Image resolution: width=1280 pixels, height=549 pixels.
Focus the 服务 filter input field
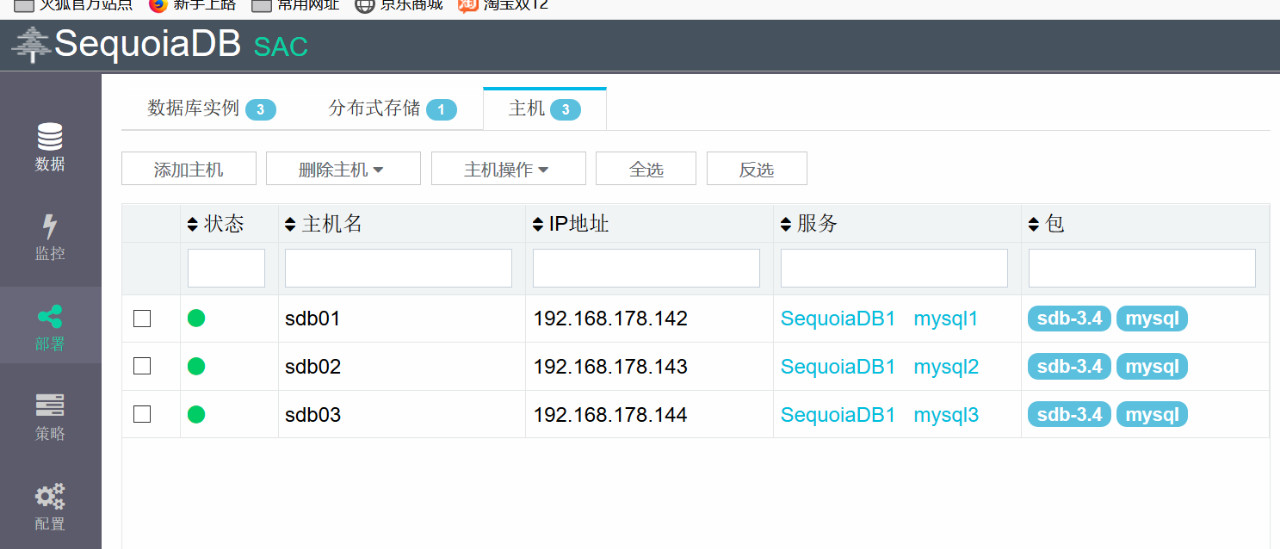[x=894, y=268]
